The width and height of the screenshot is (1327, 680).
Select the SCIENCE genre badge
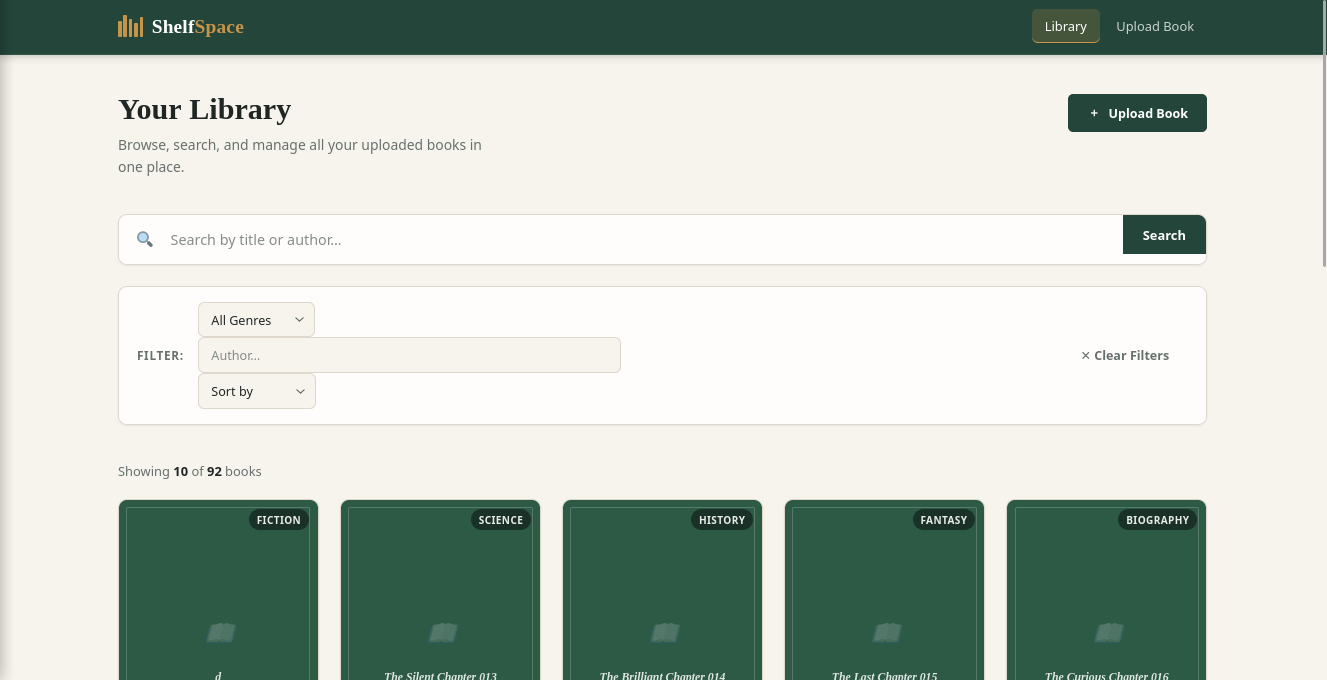point(500,520)
